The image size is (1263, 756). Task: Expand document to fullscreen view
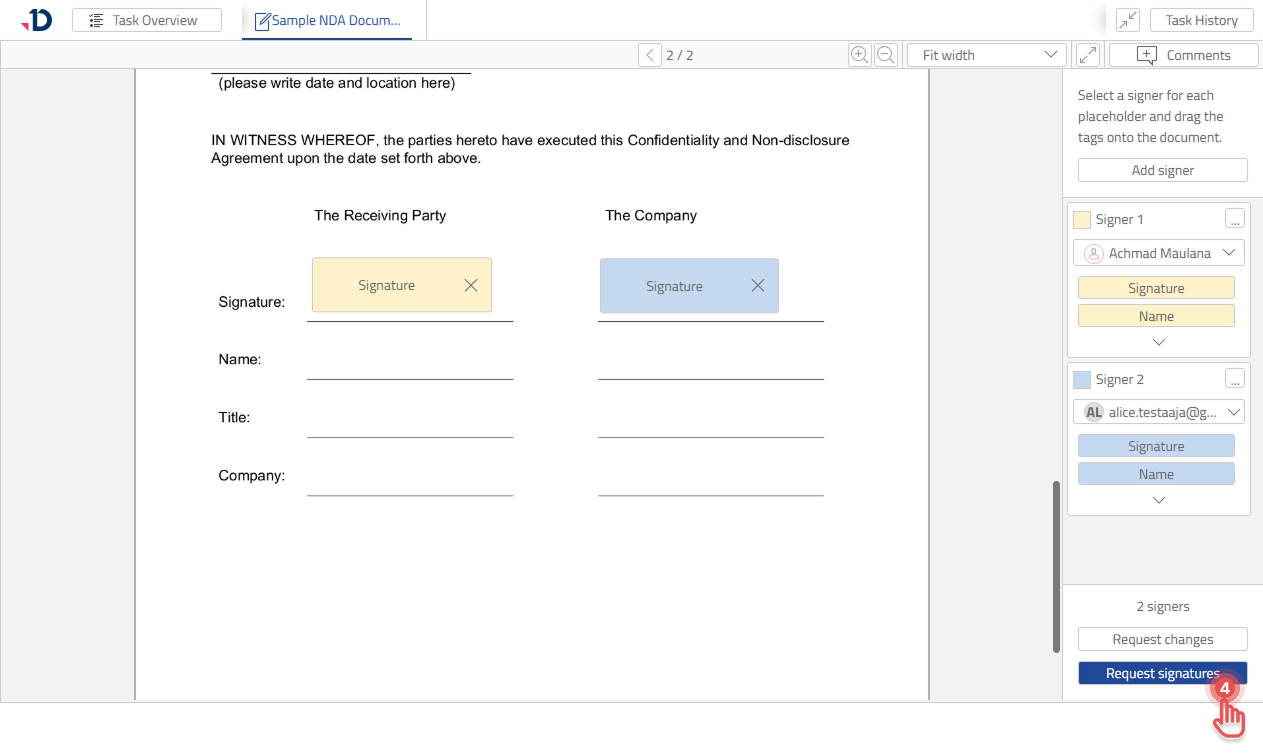pyautogui.click(x=1087, y=55)
